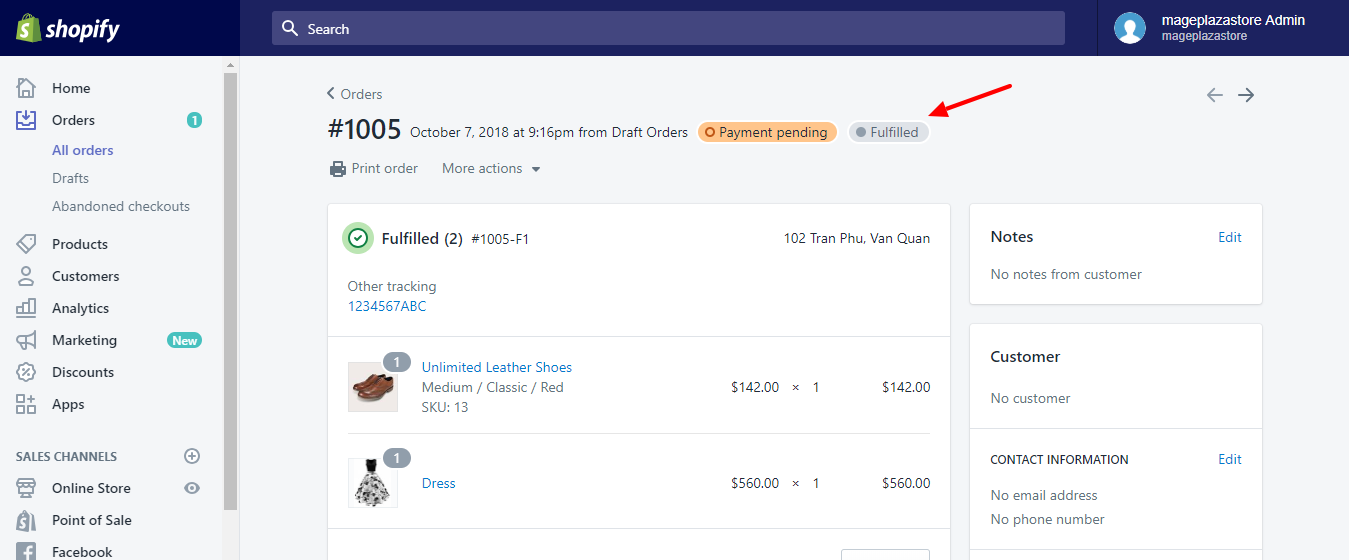The width and height of the screenshot is (1349, 560).
Task: Select the Products tag icon
Action: (26, 244)
